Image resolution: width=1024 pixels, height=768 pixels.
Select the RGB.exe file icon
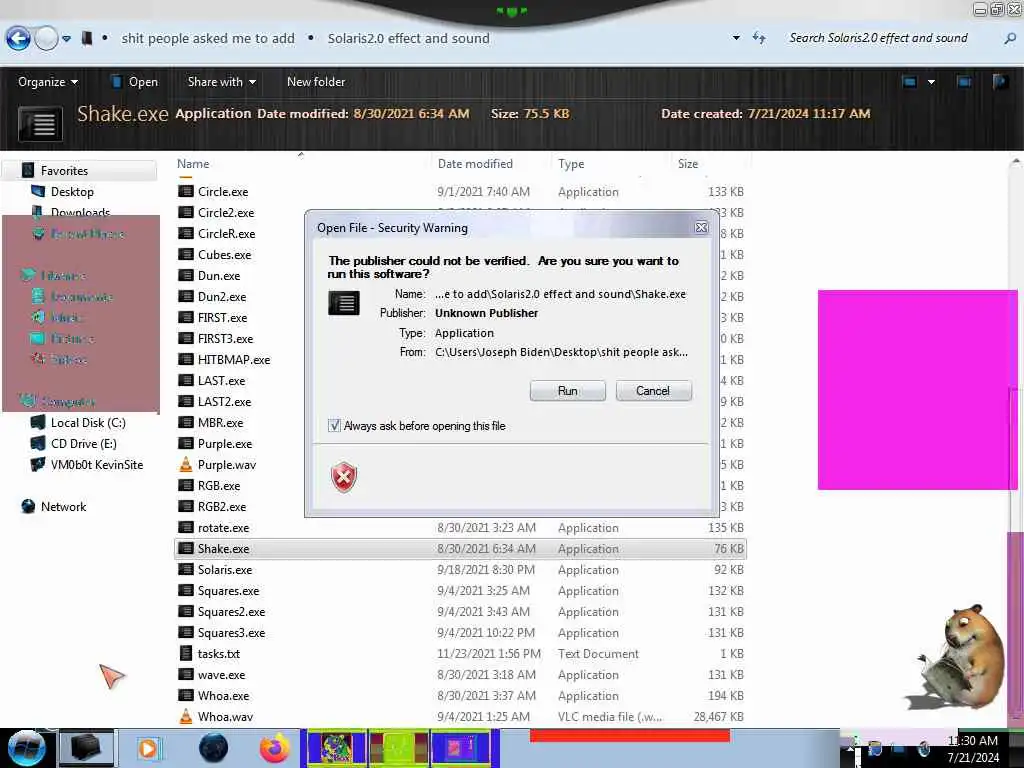185,485
